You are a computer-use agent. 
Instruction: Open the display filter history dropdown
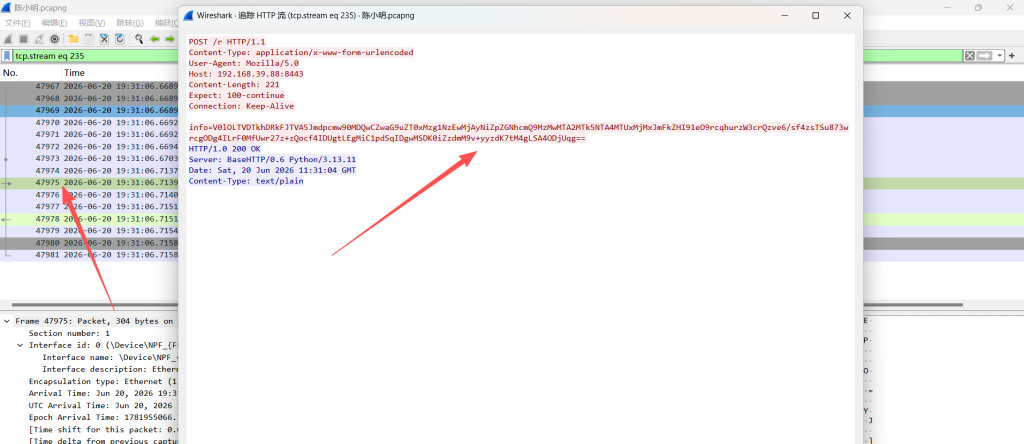1000,56
